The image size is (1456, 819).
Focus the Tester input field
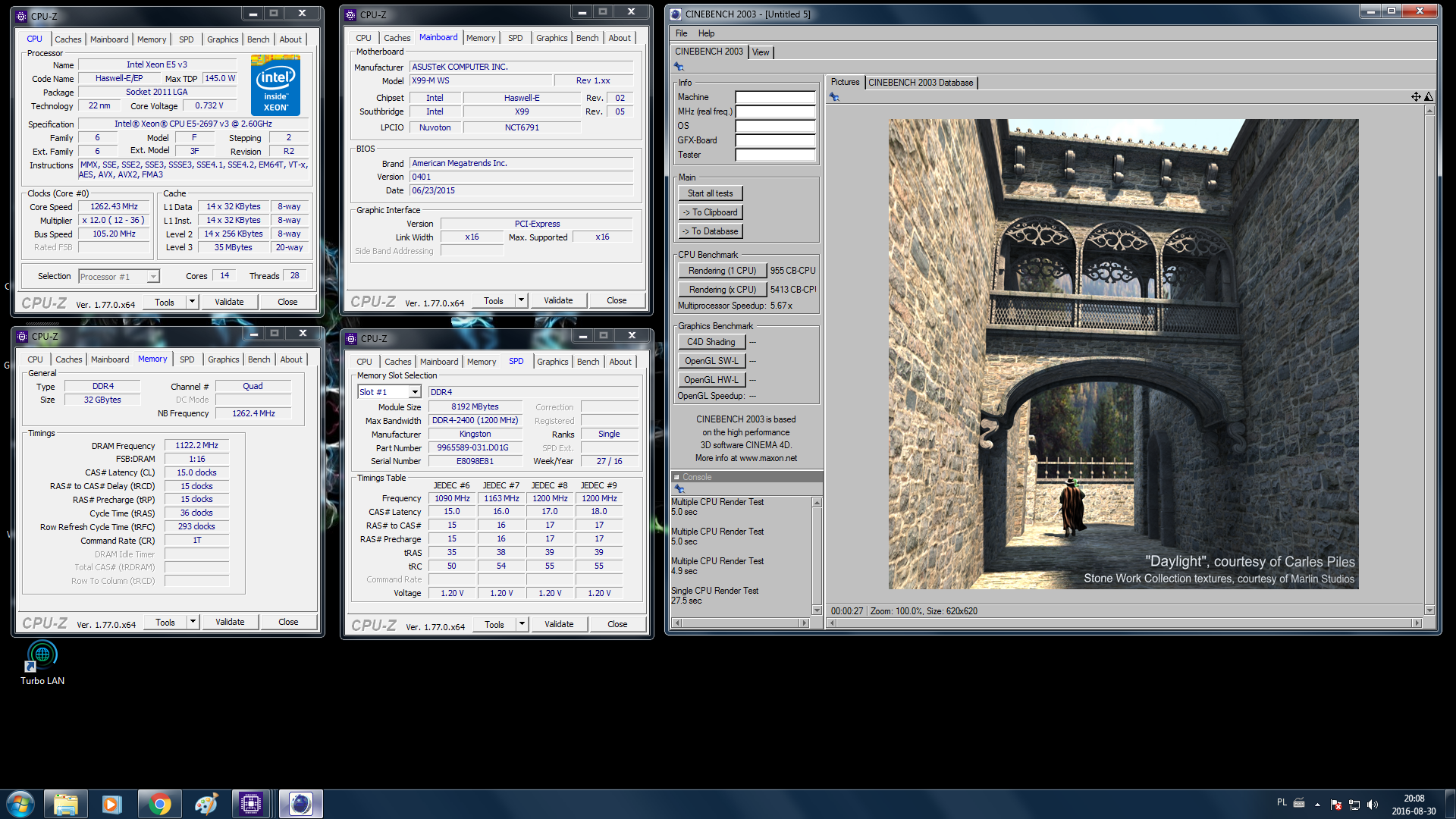775,155
